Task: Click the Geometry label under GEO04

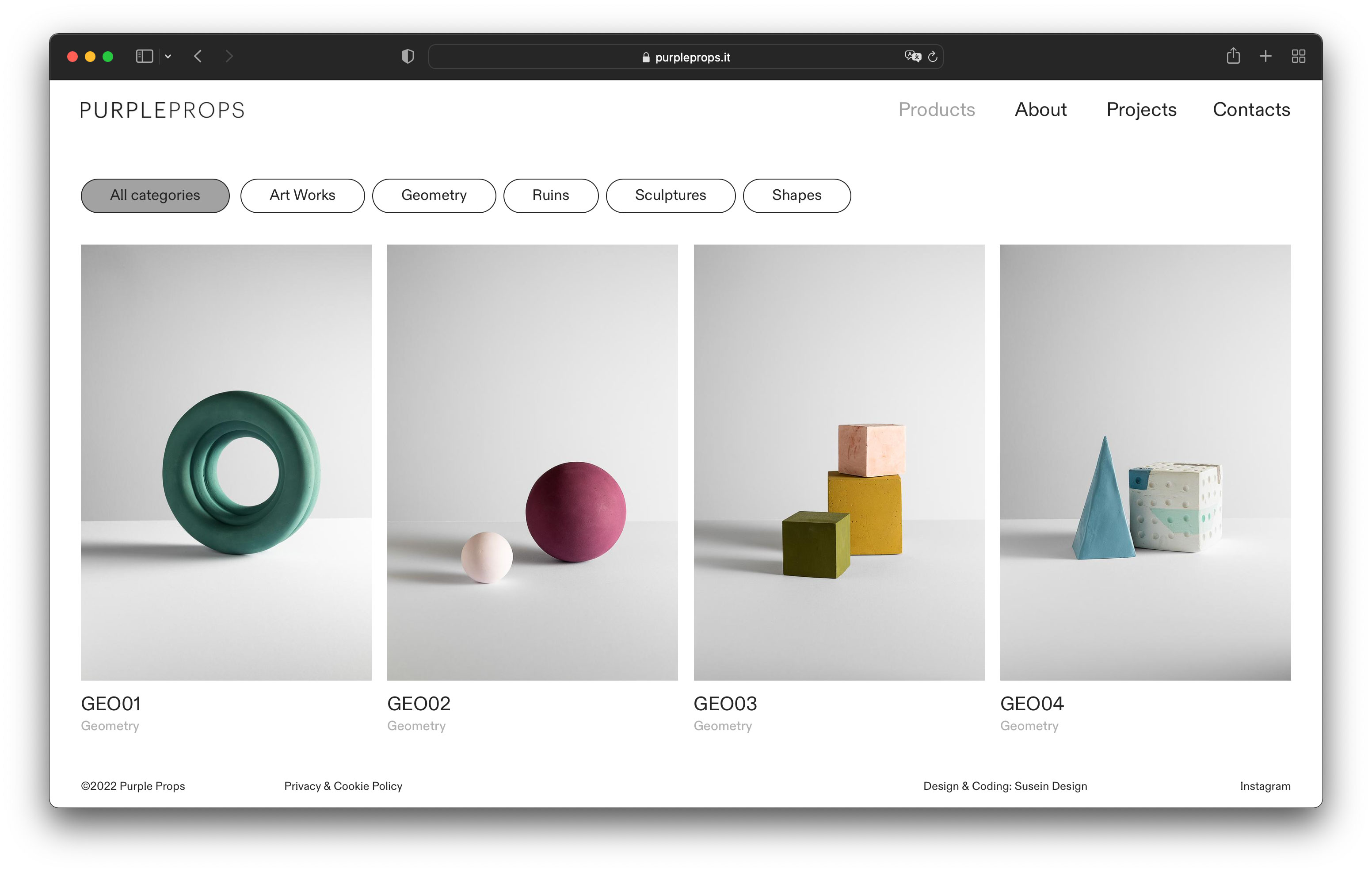Action: tap(1029, 726)
